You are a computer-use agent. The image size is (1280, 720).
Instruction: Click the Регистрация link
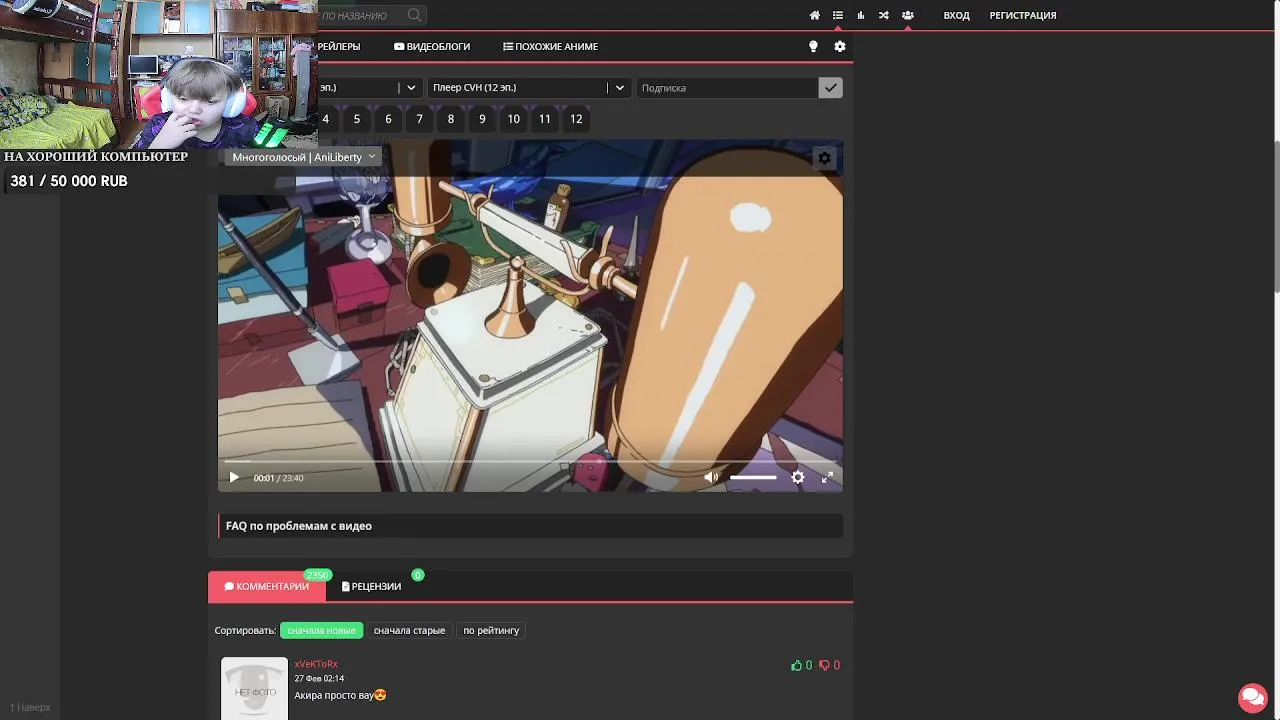[1023, 15]
